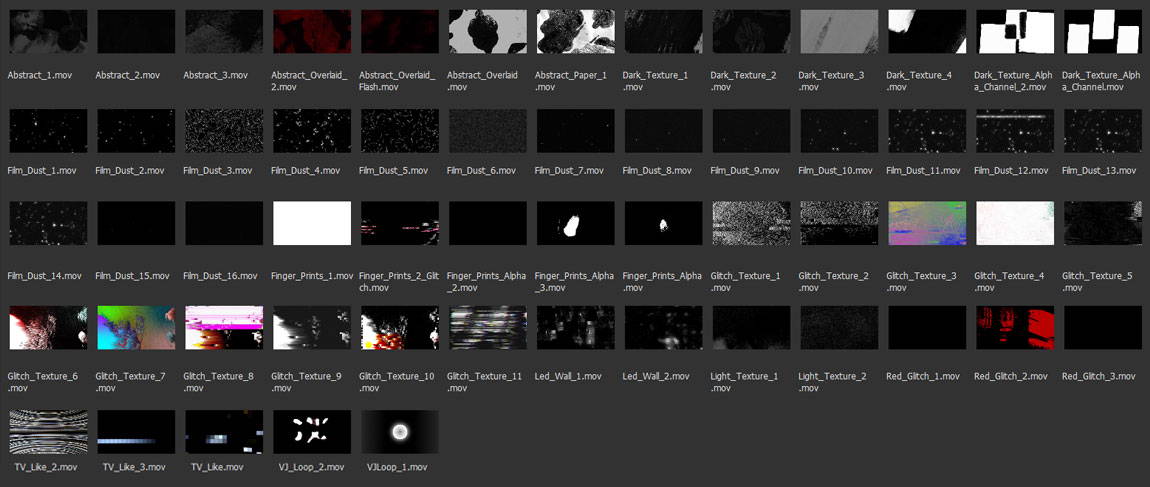The width and height of the screenshot is (1150, 487).
Task: Select the Finger_Prints_Alpha_3.mov thumbnail
Action: point(576,223)
